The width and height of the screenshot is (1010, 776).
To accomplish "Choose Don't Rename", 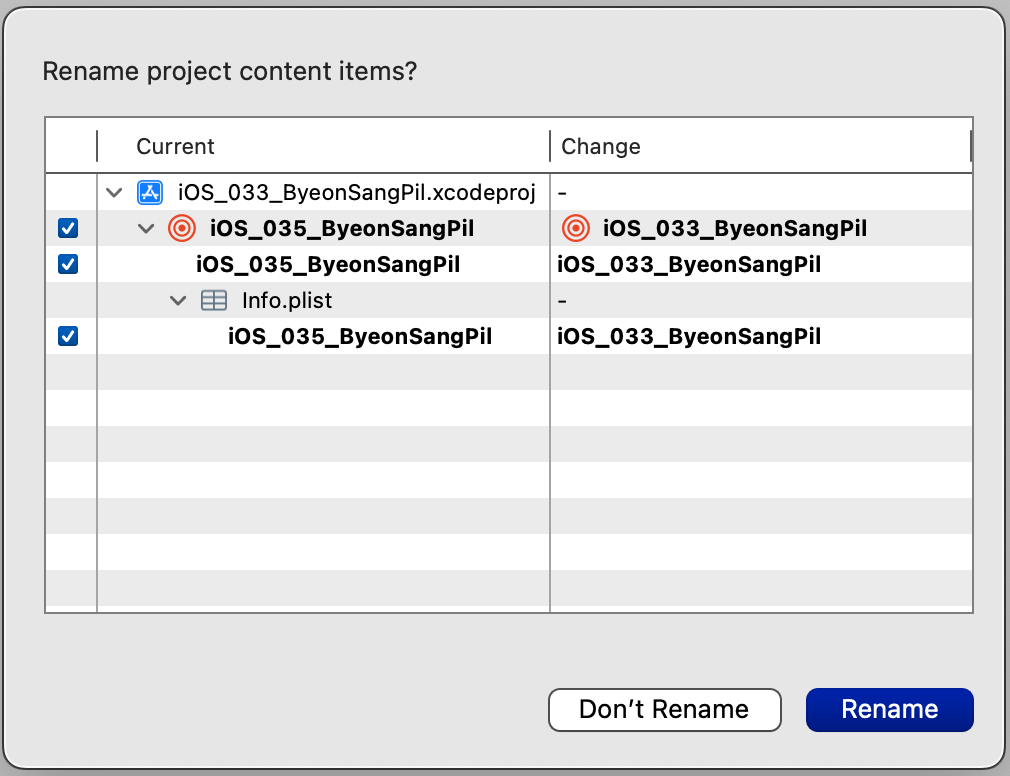I will (x=665, y=710).
